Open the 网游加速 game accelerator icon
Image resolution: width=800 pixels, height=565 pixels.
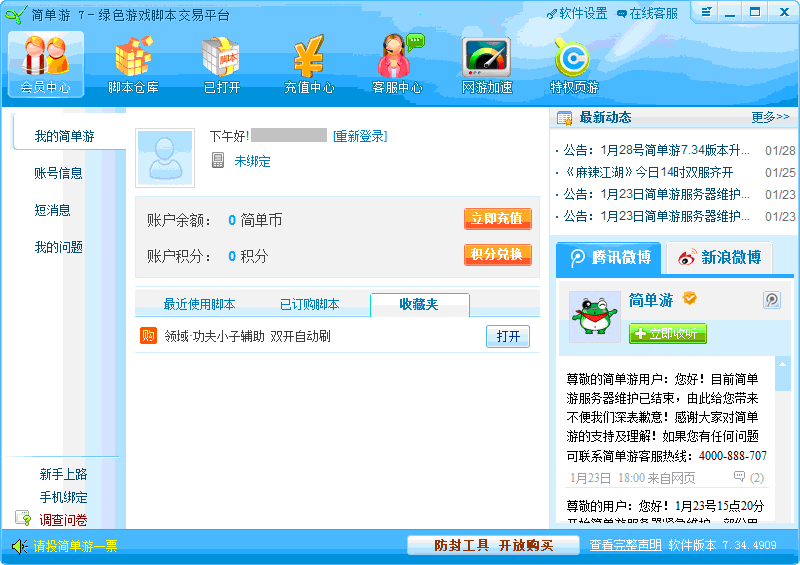coord(487,64)
